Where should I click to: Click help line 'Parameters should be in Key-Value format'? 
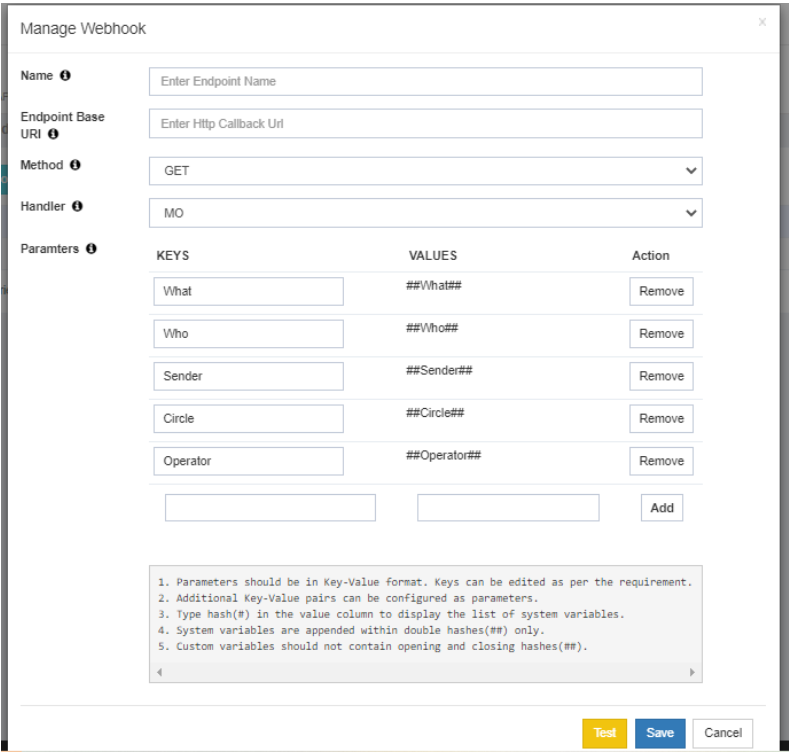pyautogui.click(x=425, y=582)
